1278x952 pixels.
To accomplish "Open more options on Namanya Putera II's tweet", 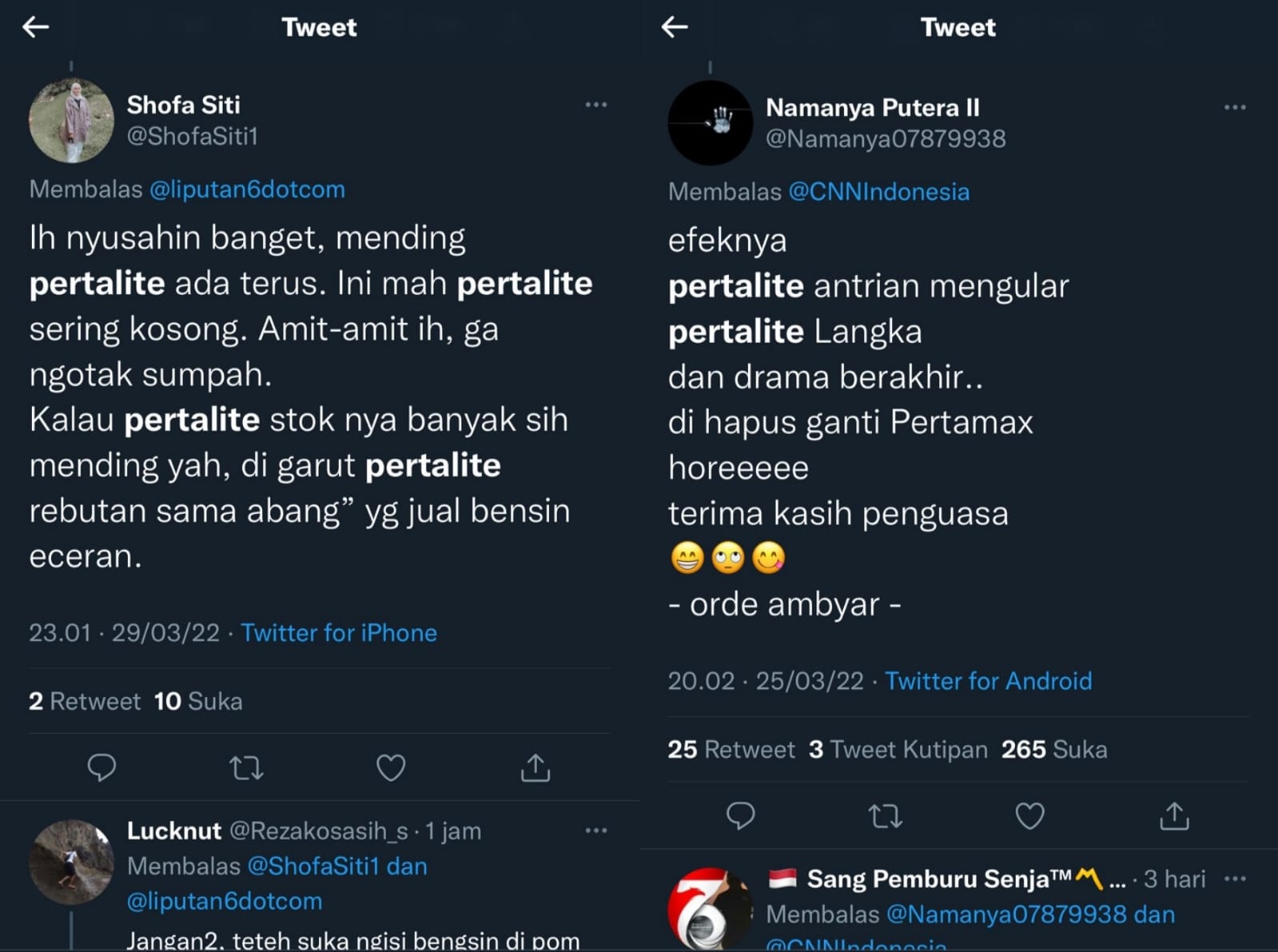I will (x=1235, y=107).
